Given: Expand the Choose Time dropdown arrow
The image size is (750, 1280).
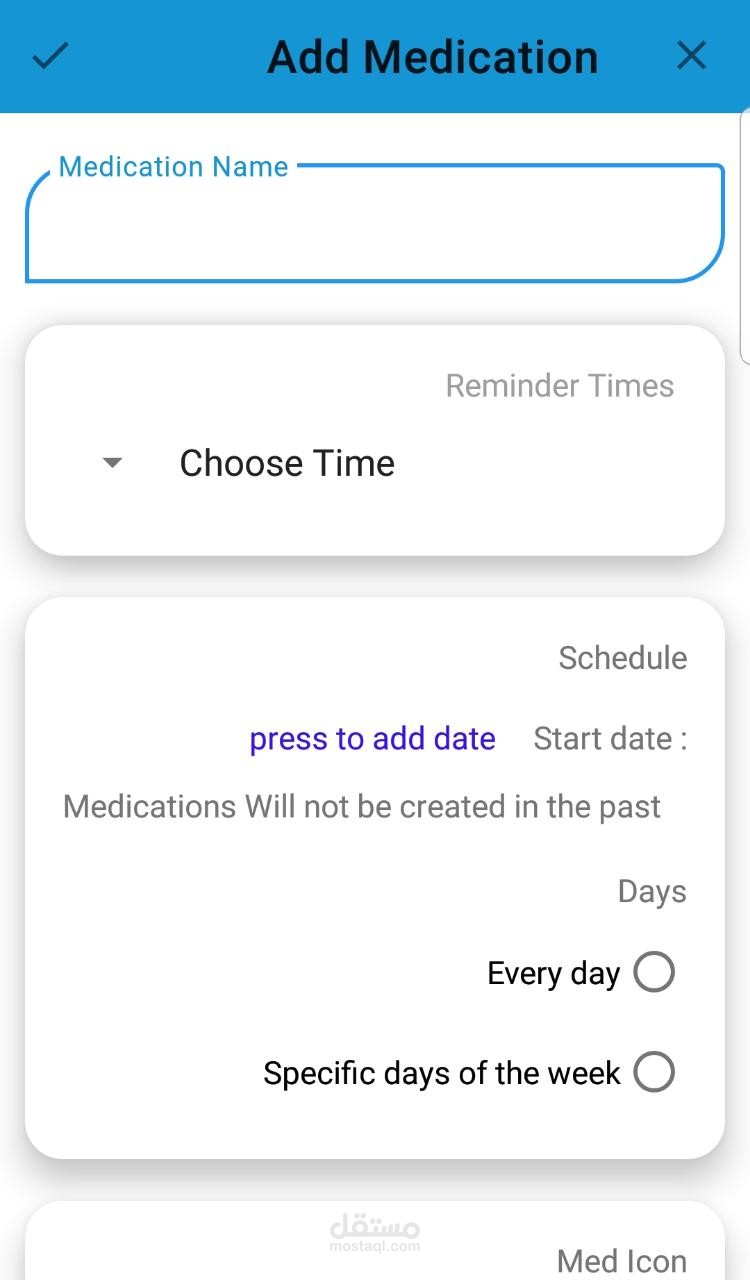Looking at the screenshot, I should point(113,463).
